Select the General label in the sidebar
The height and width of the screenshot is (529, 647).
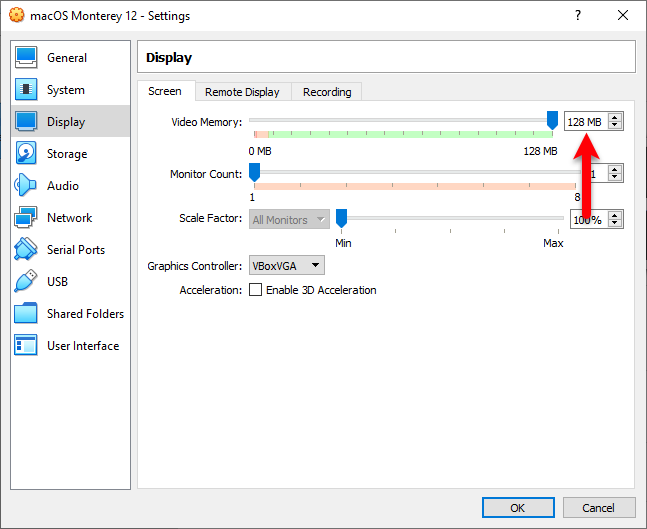point(67,58)
